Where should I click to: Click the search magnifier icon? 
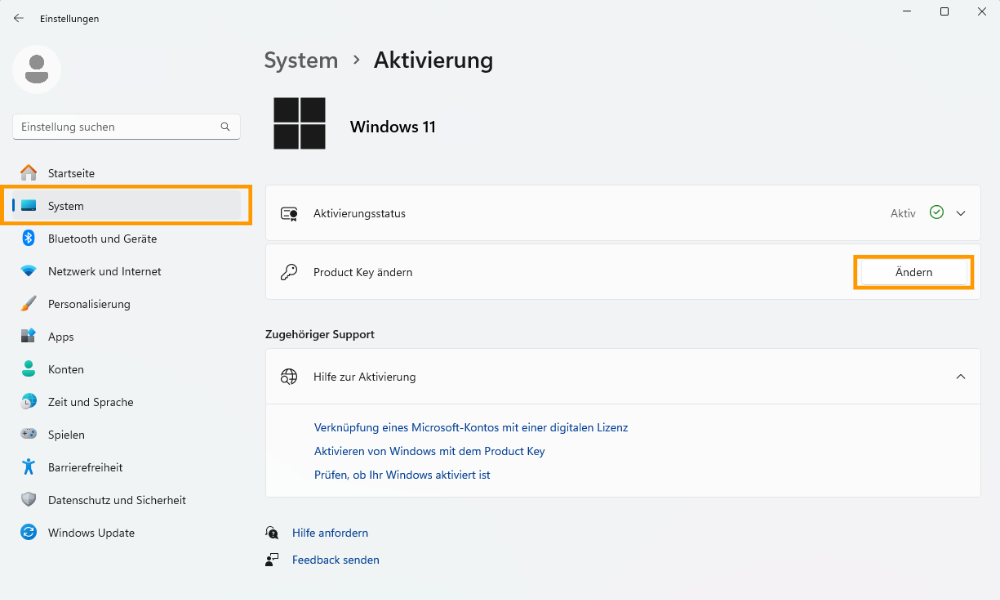coord(225,127)
